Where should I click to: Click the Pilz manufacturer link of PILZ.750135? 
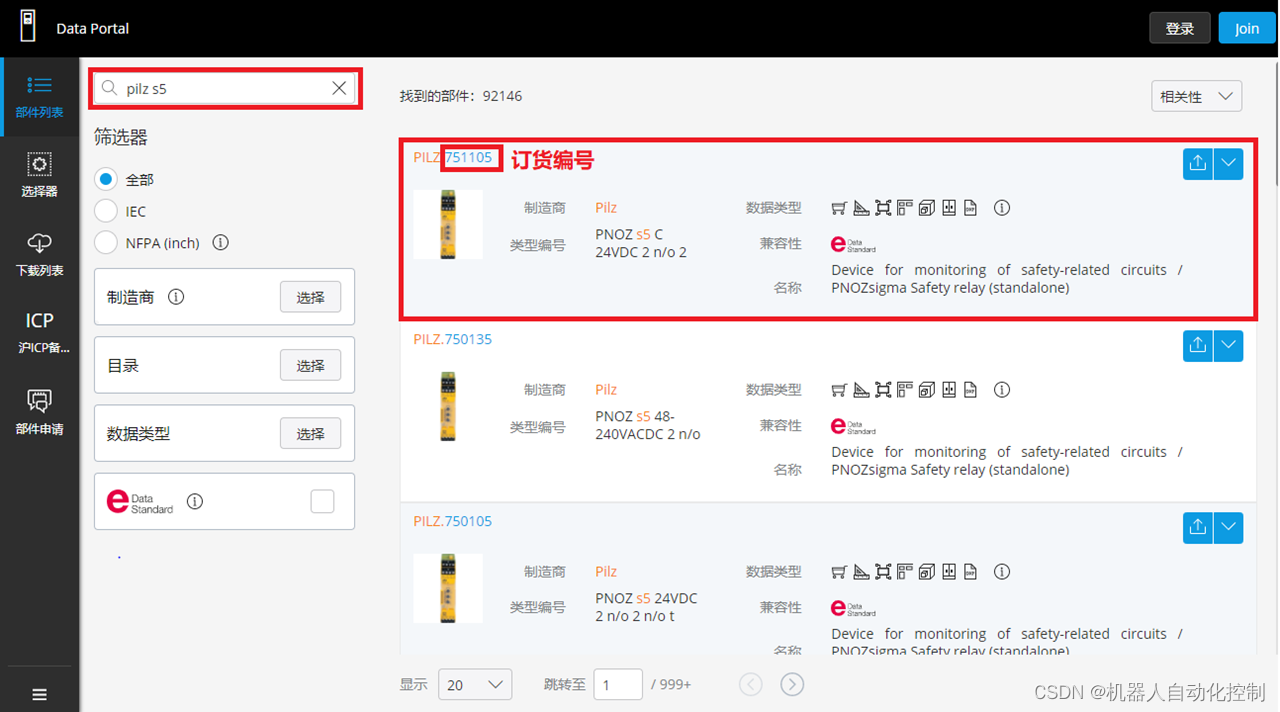pyautogui.click(x=606, y=390)
